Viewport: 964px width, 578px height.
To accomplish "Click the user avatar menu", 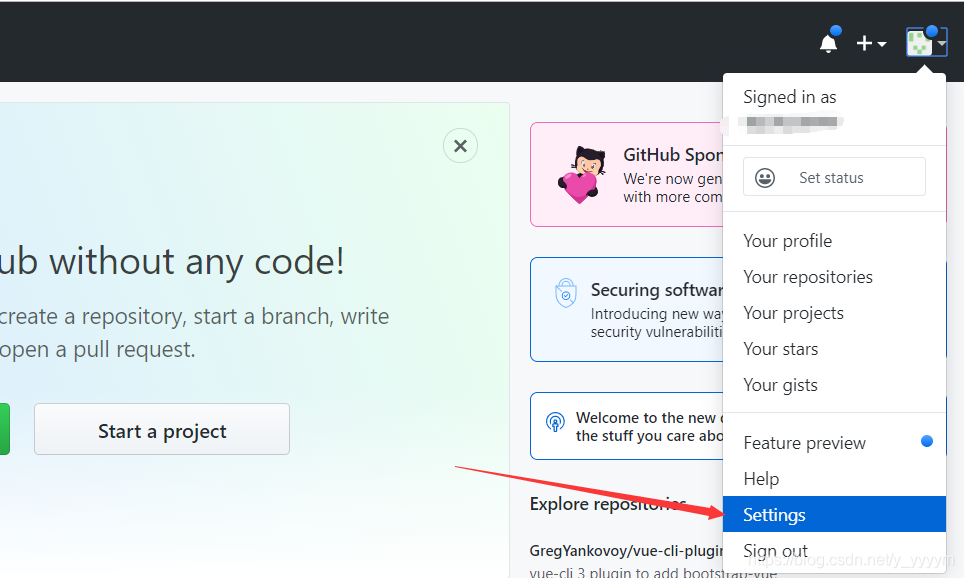I will pos(926,43).
